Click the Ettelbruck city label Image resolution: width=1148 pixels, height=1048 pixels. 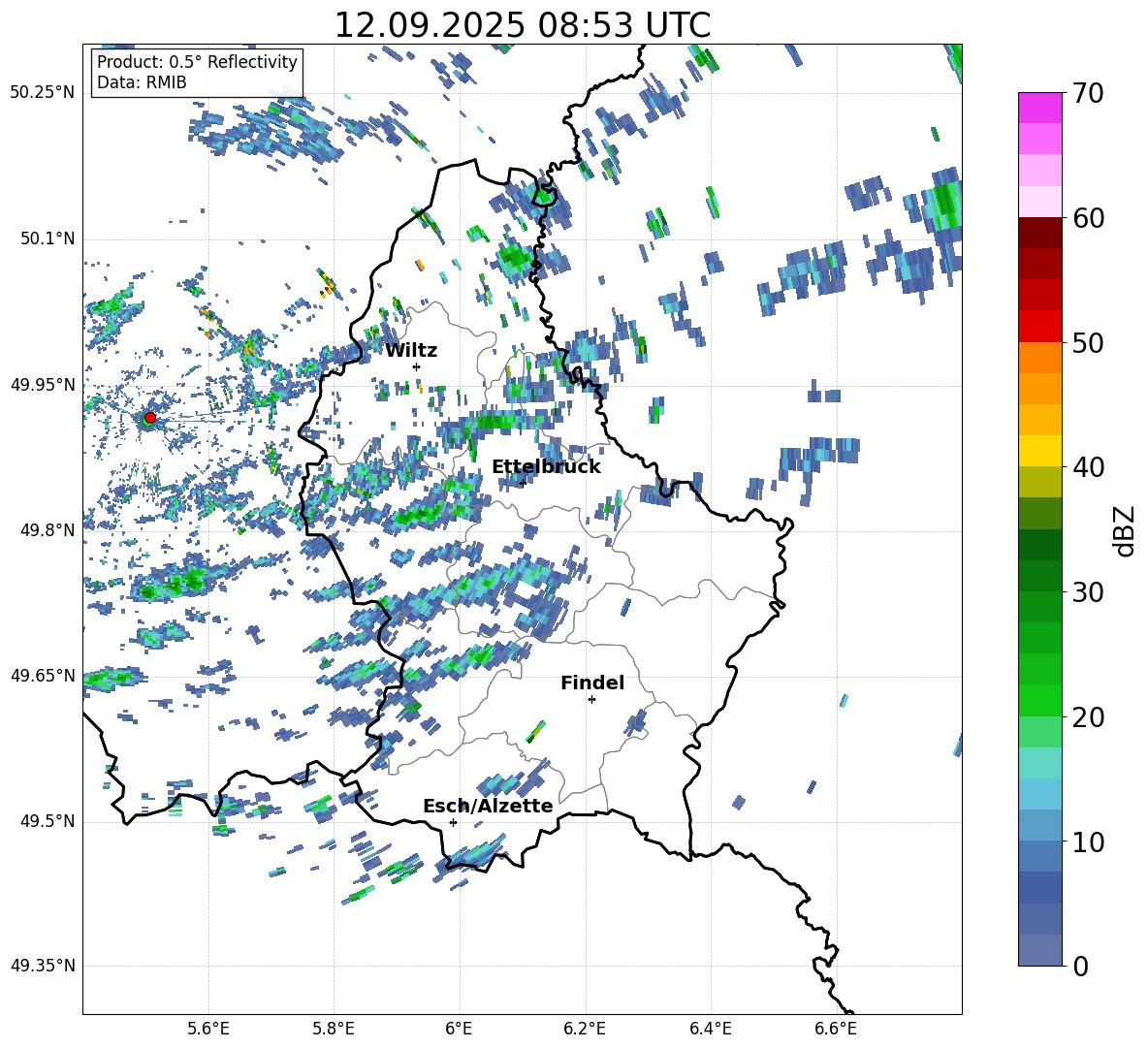(x=546, y=467)
